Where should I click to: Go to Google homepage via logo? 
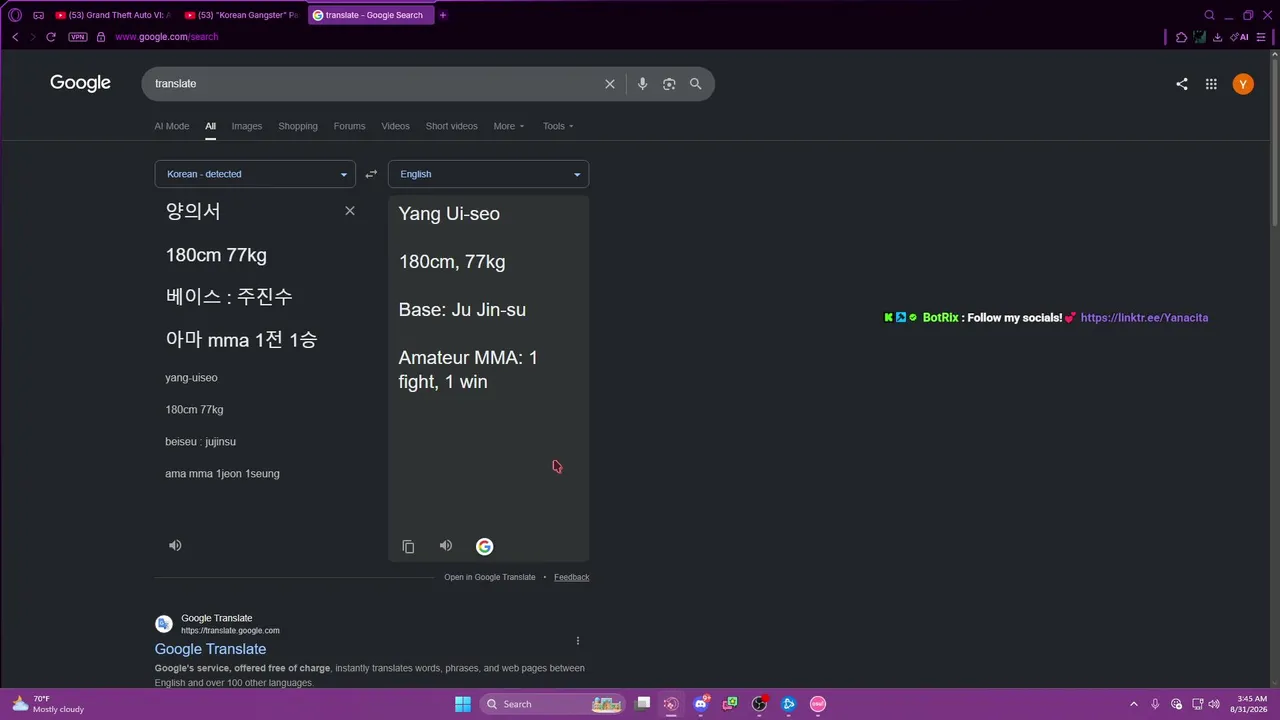click(81, 83)
